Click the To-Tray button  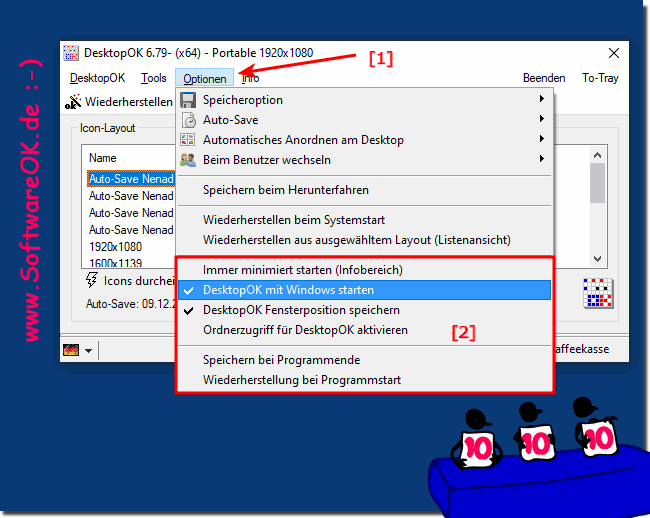pos(600,78)
